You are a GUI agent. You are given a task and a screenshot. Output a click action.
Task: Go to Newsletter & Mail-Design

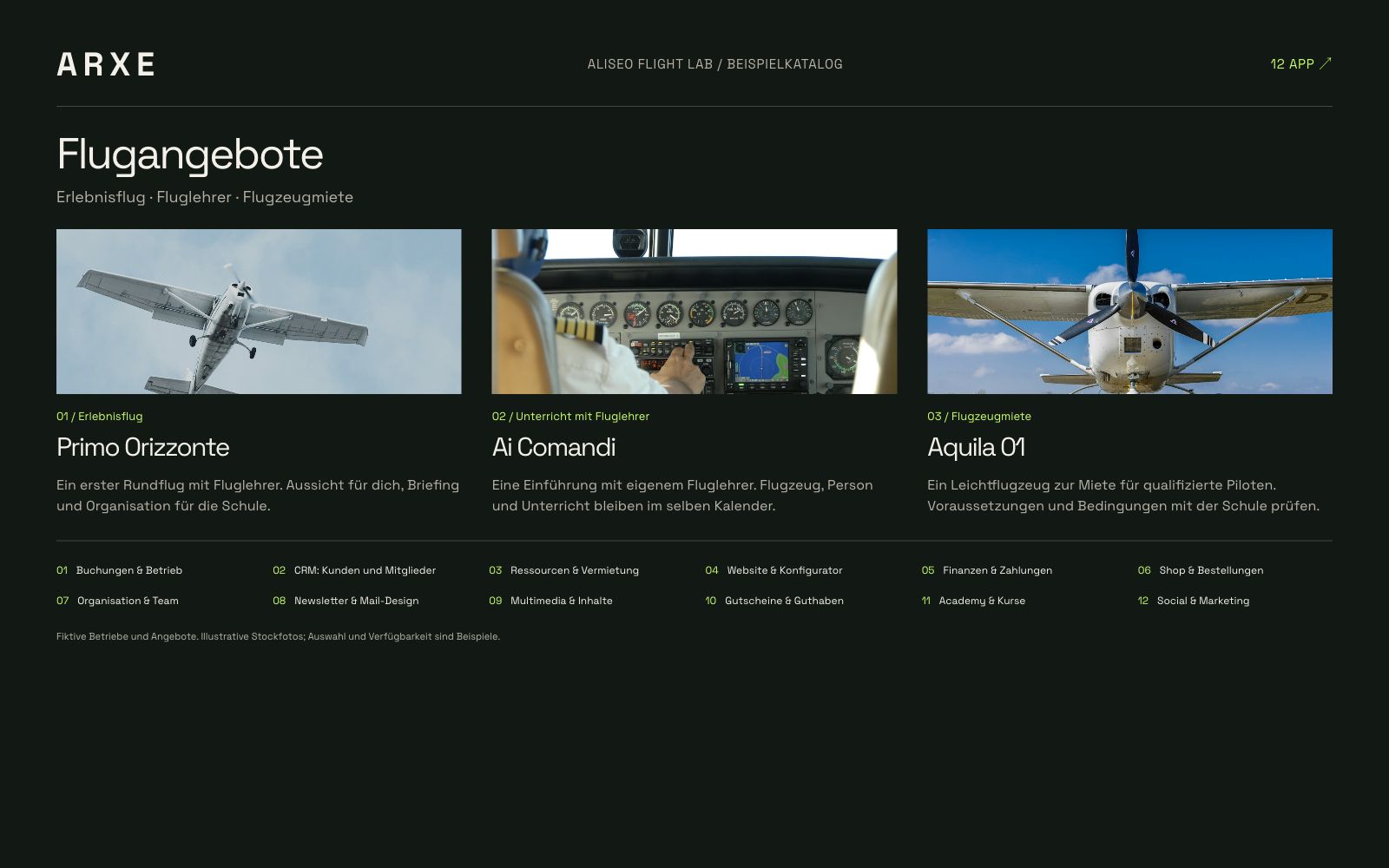[x=346, y=601]
